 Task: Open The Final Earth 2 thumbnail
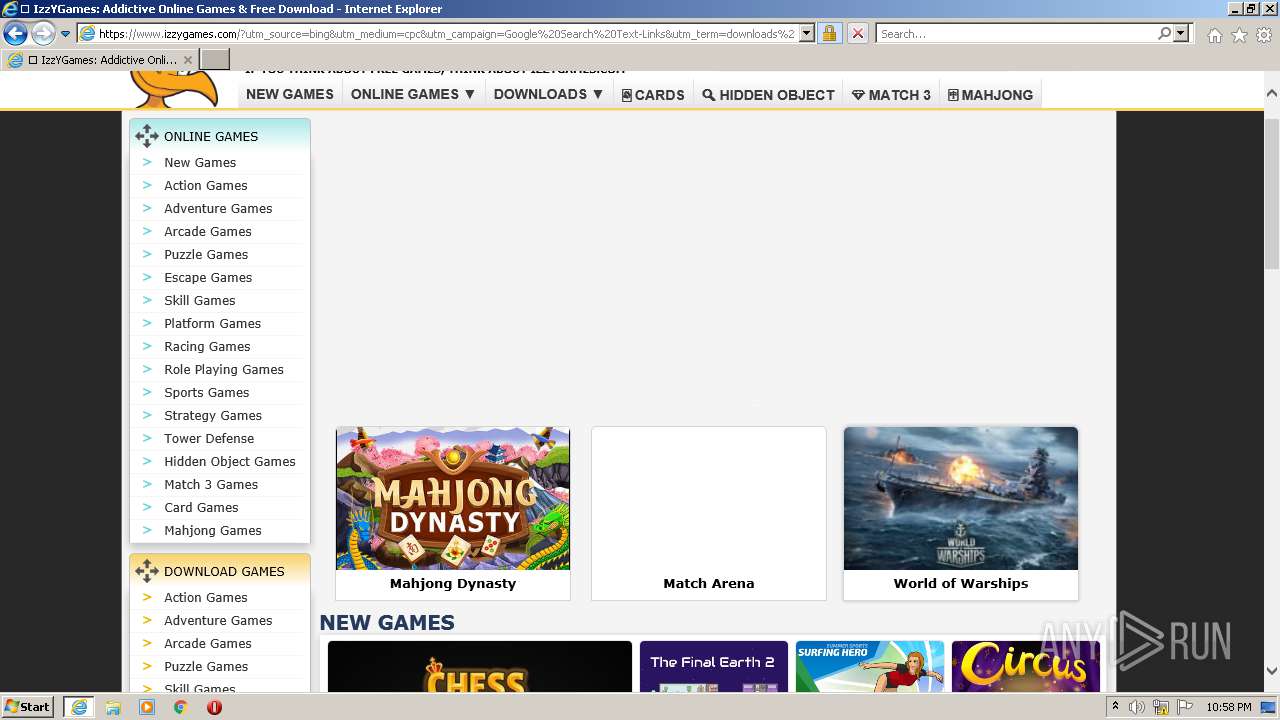coord(714,667)
